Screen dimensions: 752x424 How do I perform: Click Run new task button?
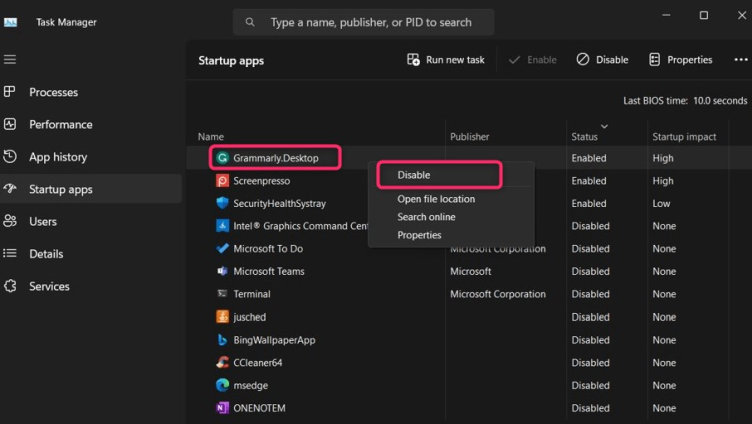pyautogui.click(x=445, y=60)
